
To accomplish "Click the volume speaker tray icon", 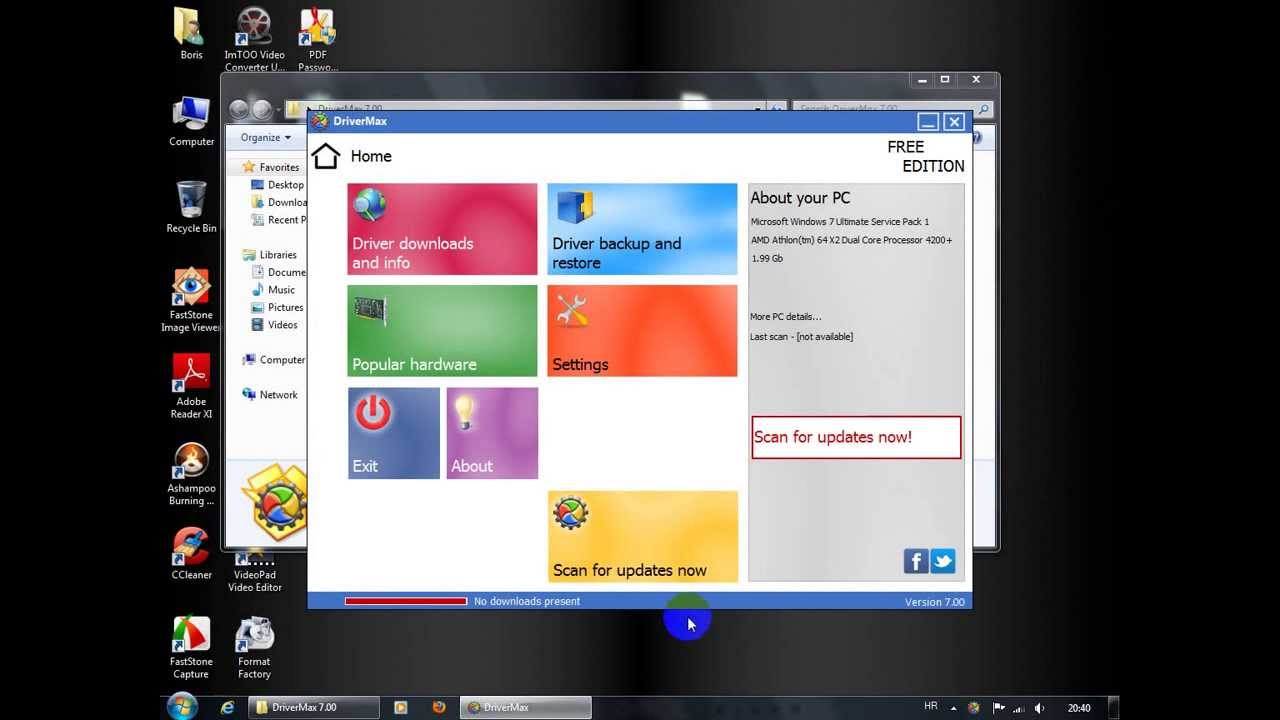I will click(1039, 708).
